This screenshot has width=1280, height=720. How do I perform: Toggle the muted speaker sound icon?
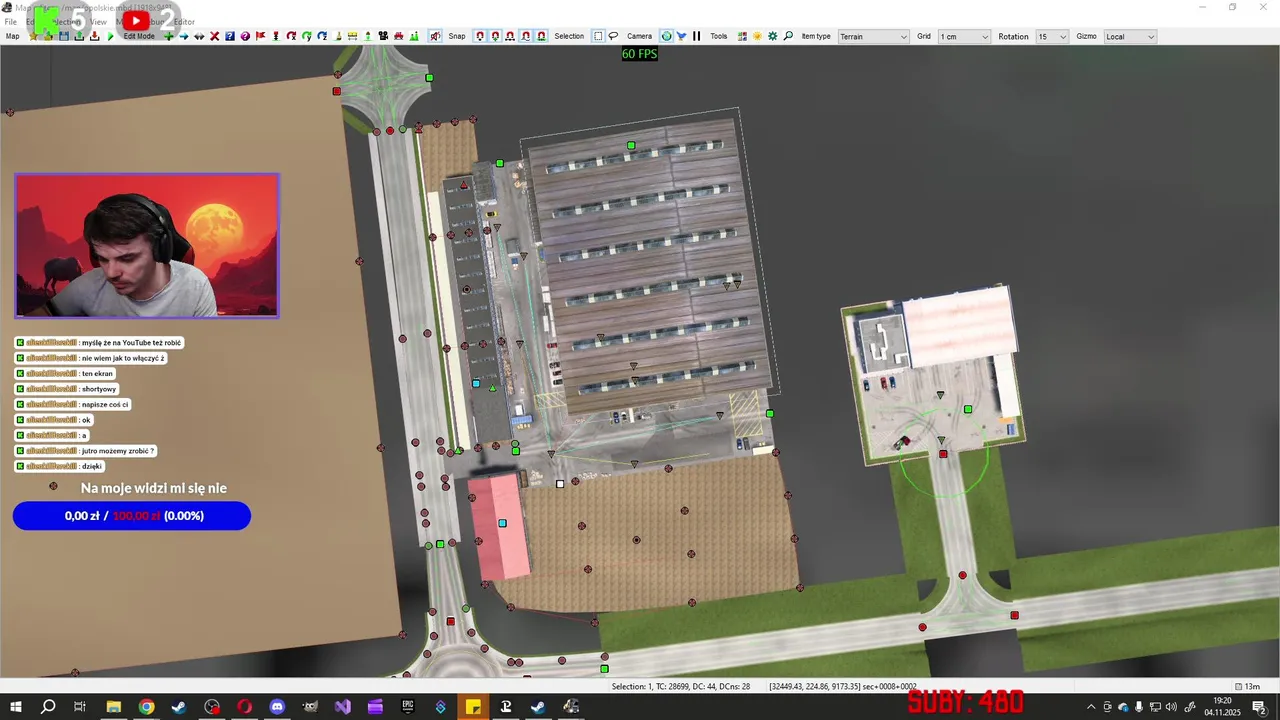[435, 36]
